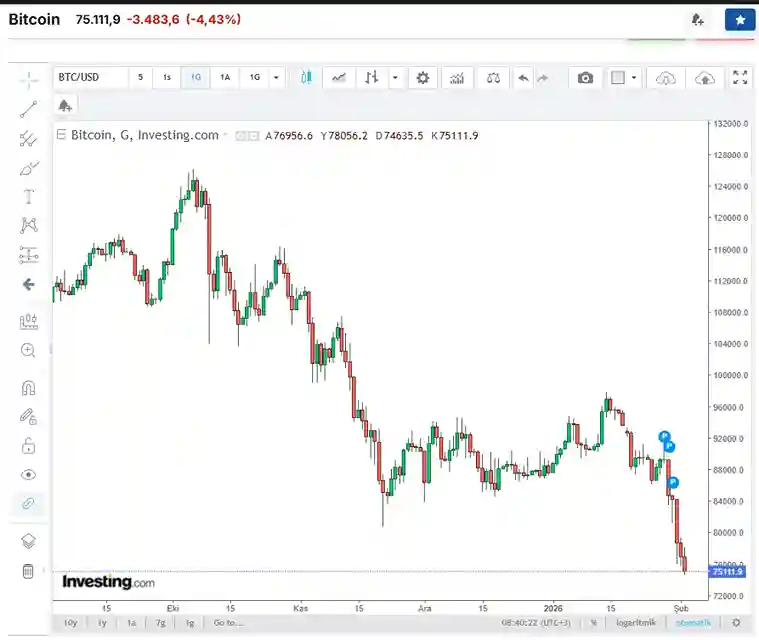This screenshot has width=759, height=640.
Task: Set the range to 1g
Action: pyautogui.click(x=190, y=623)
